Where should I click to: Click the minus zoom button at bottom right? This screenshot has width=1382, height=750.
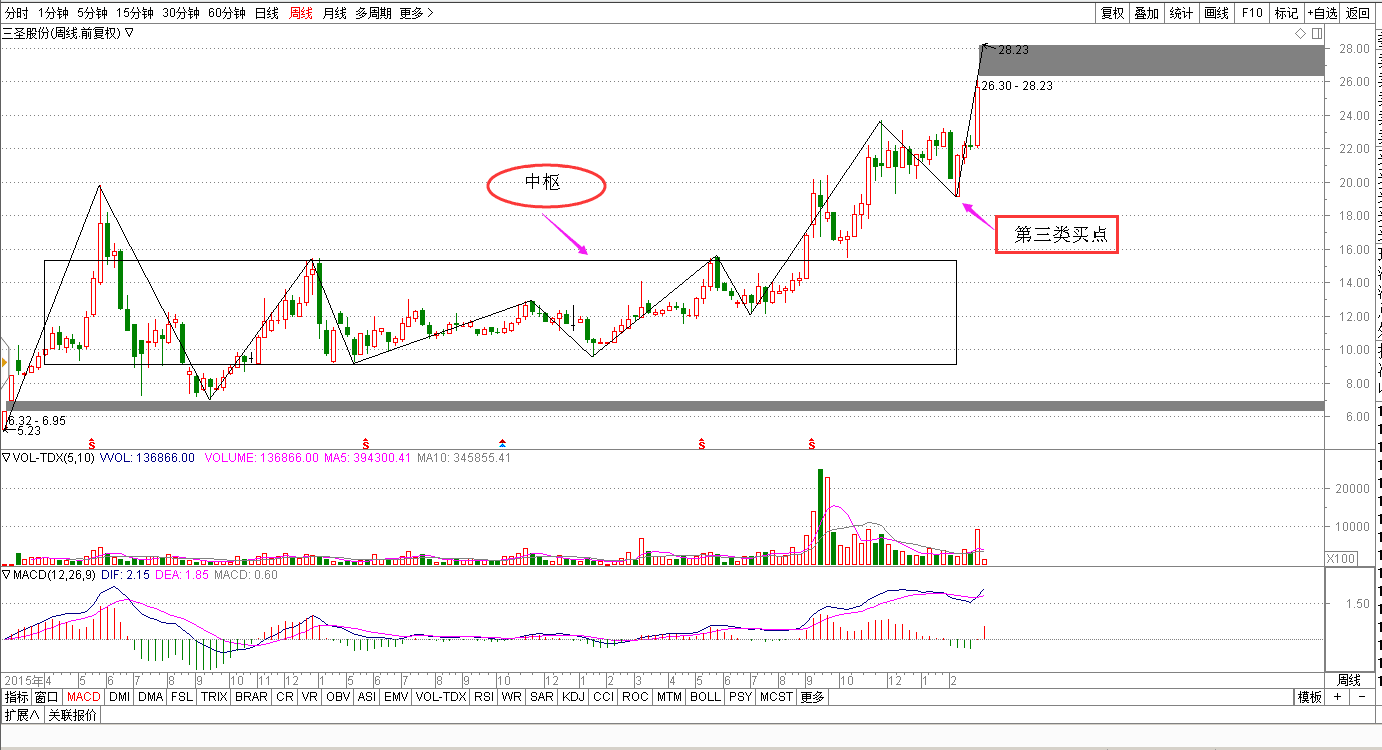[x=1362, y=696]
